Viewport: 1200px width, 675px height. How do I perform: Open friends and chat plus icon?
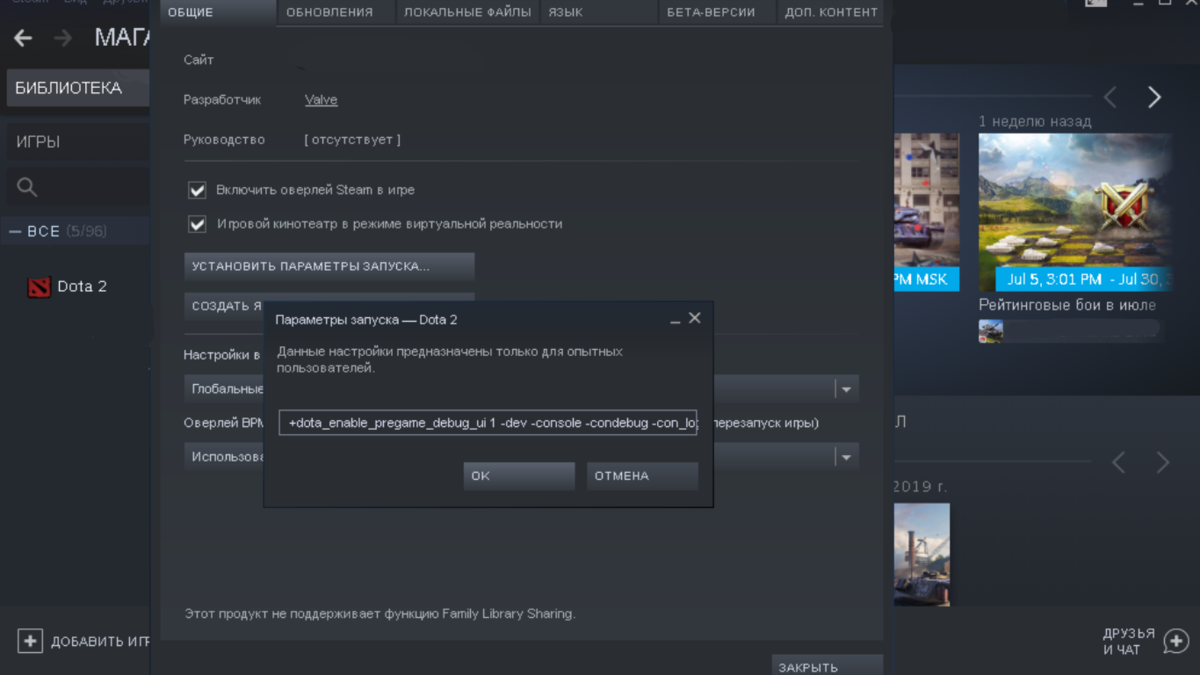1176,641
